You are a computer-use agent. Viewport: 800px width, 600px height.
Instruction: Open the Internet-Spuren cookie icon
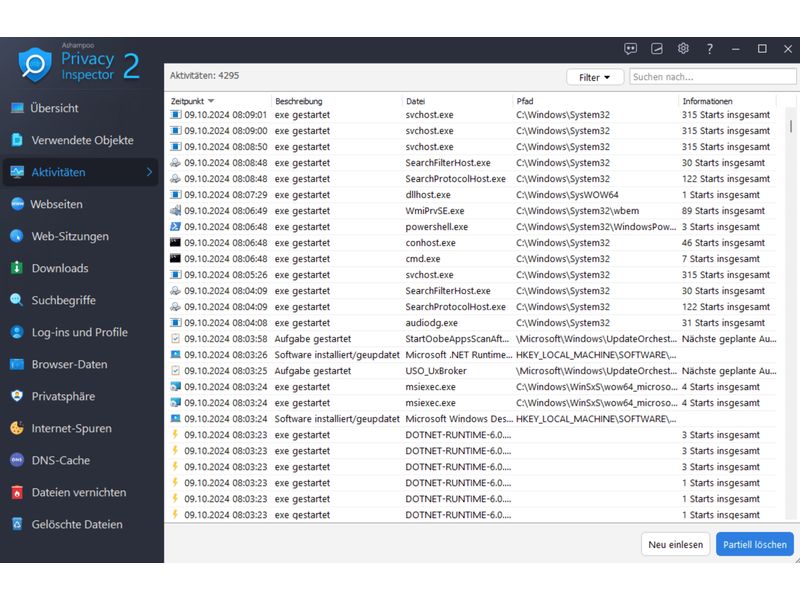(17, 428)
